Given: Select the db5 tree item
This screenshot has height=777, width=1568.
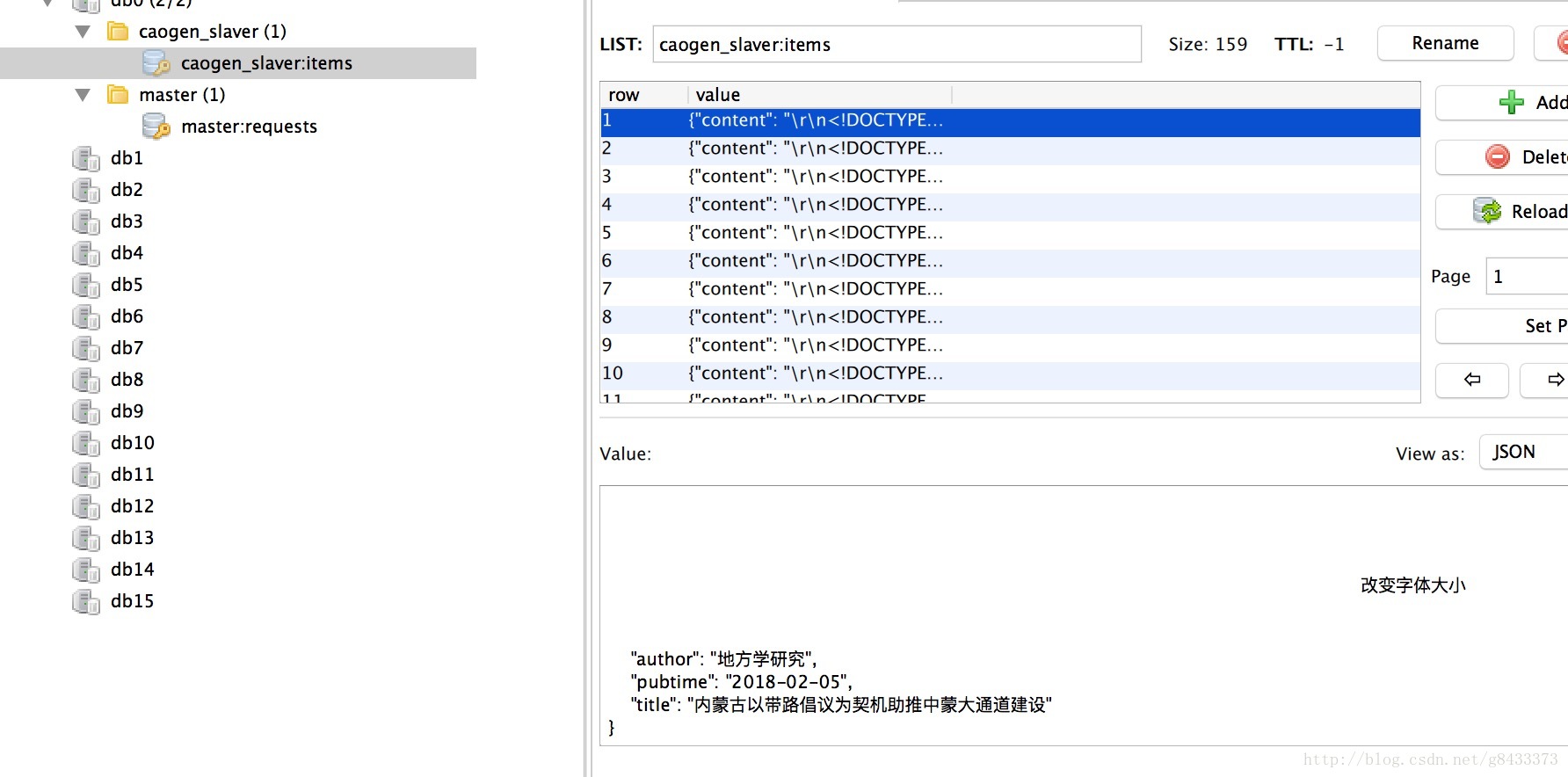Looking at the screenshot, I should coord(127,285).
